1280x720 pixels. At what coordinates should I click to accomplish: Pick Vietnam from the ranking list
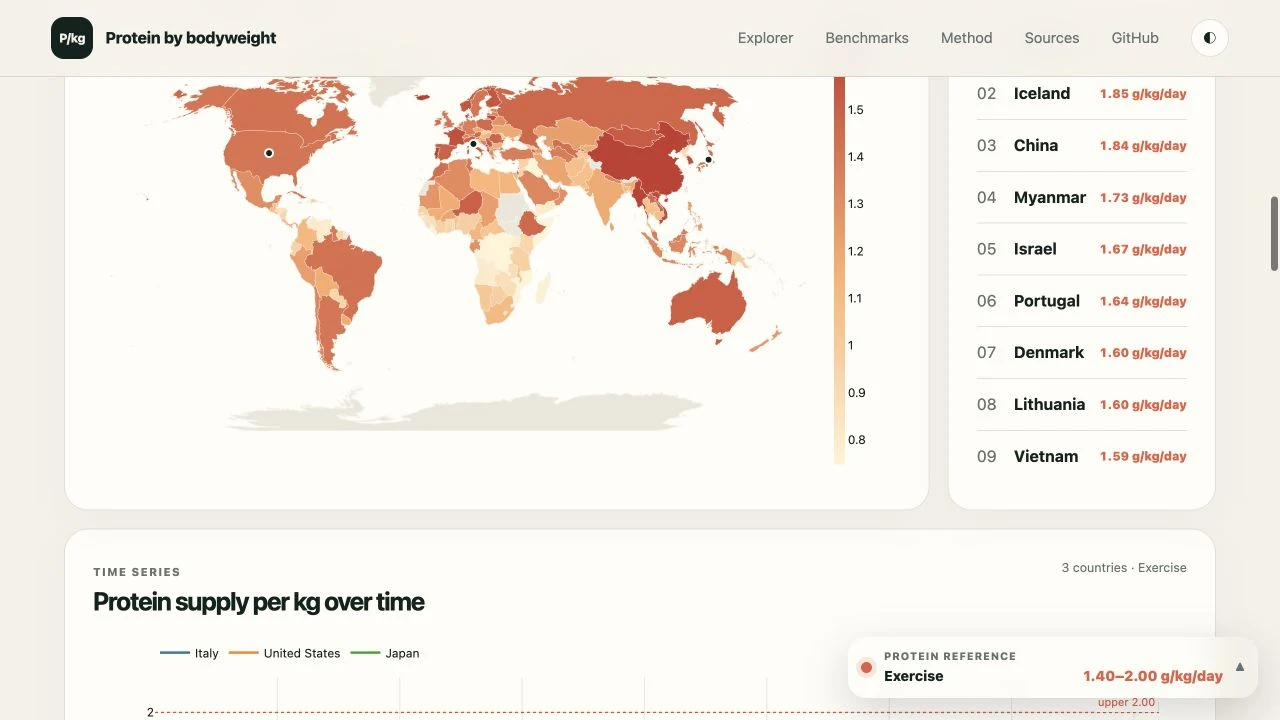(1082, 457)
